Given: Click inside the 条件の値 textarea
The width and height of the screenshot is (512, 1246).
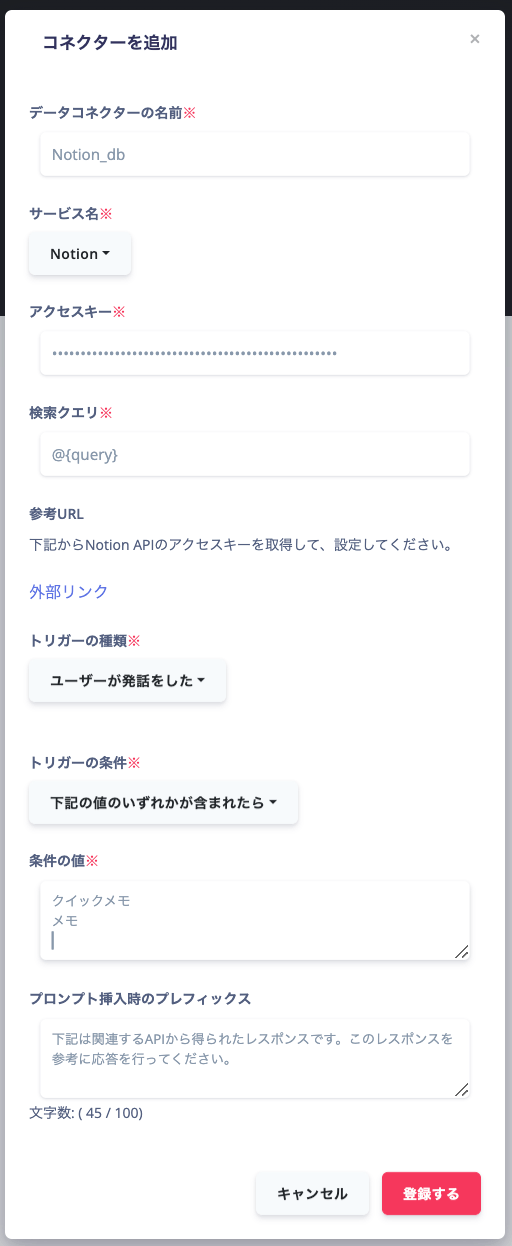Looking at the screenshot, I should pyautogui.click(x=255, y=921).
